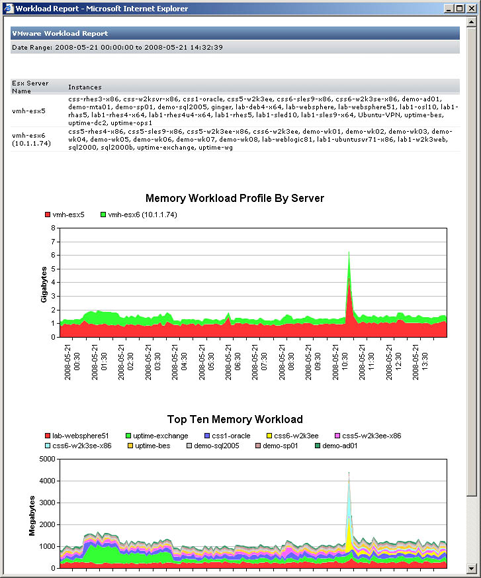
Task: Click the red vmh-esx5 legend swatch
Action: click(48, 215)
